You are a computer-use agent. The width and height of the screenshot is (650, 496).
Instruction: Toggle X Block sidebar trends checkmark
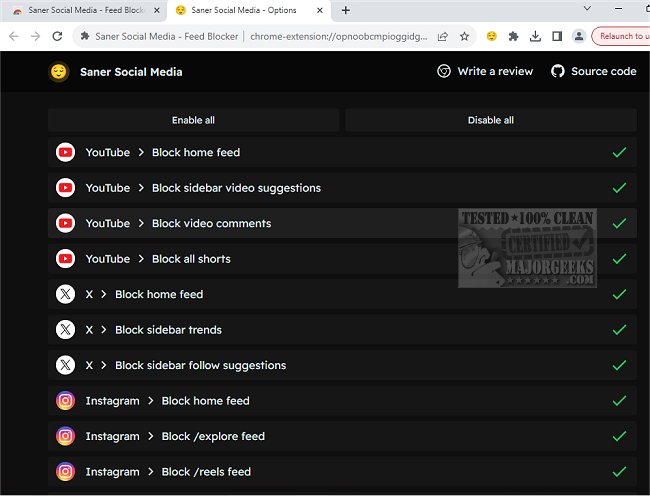[619, 330]
